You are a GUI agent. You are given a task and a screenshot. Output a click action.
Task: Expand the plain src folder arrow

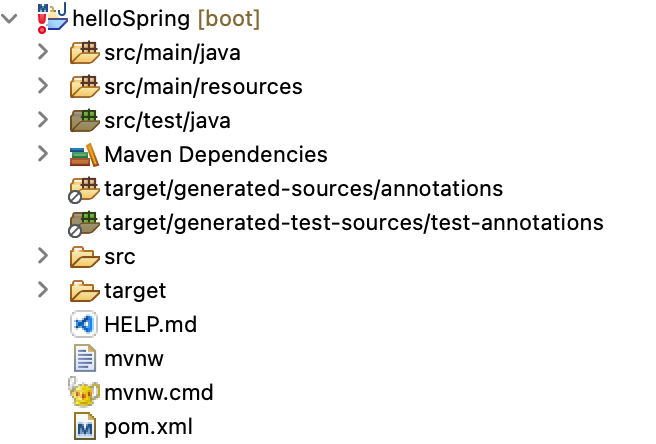(42, 257)
